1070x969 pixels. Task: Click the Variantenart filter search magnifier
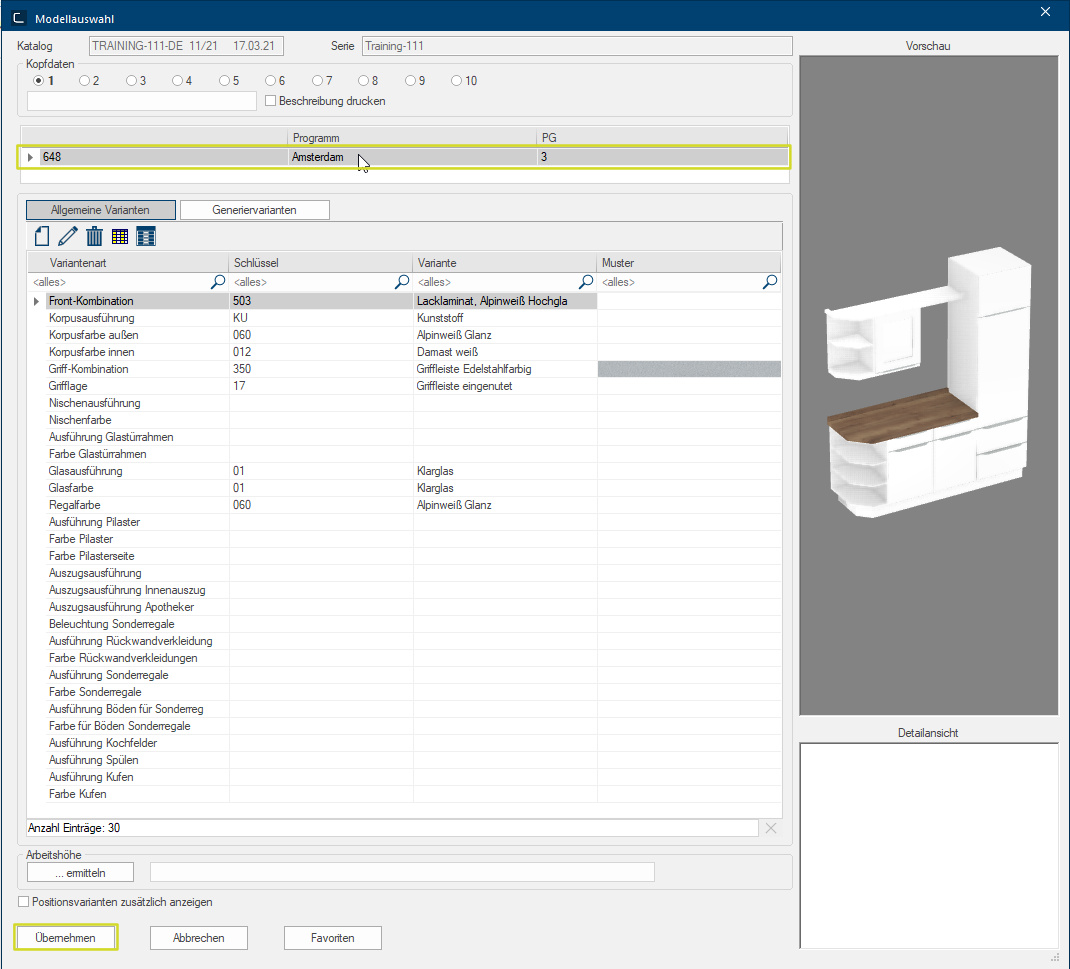click(218, 283)
